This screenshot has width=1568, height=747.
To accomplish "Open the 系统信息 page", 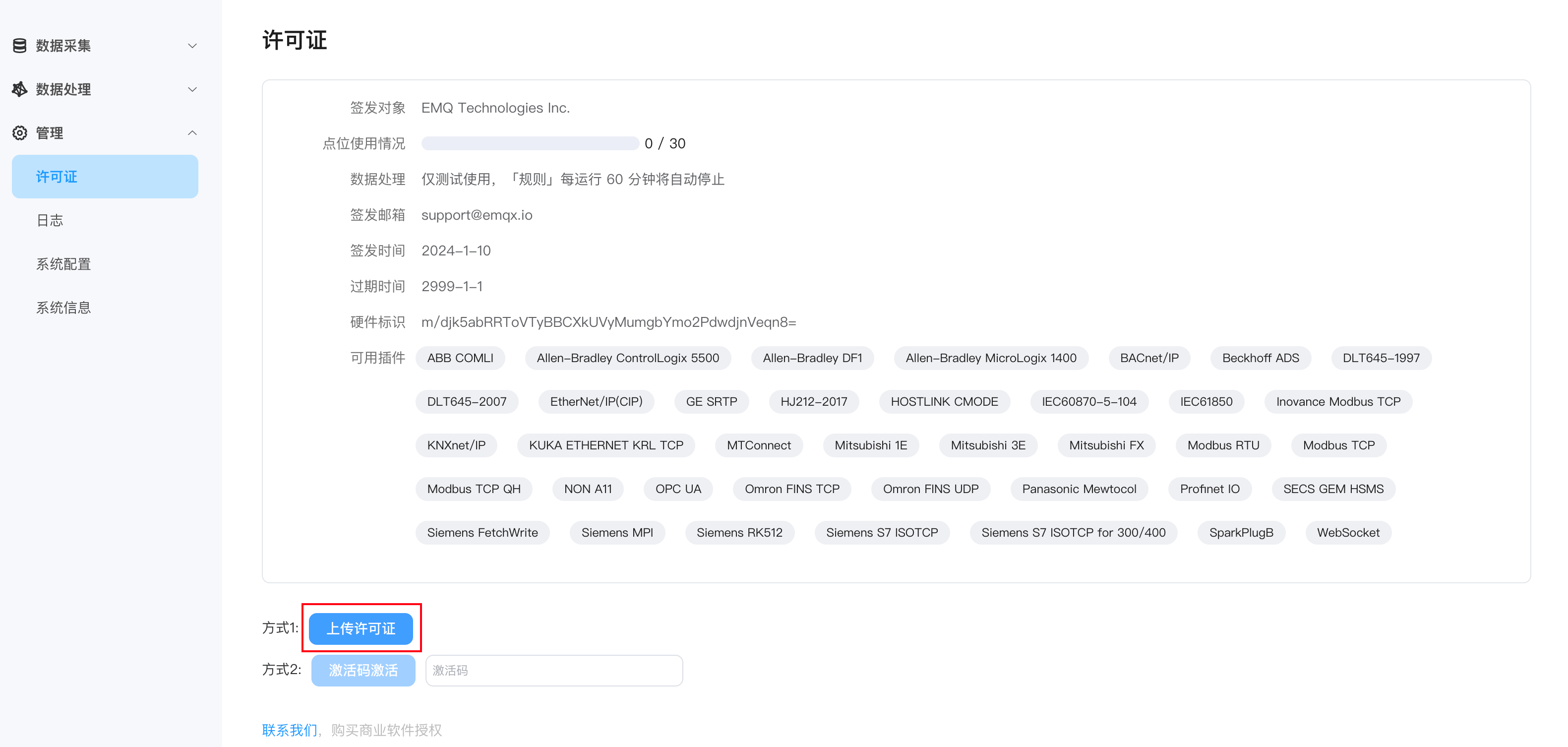I will pyautogui.click(x=63, y=308).
